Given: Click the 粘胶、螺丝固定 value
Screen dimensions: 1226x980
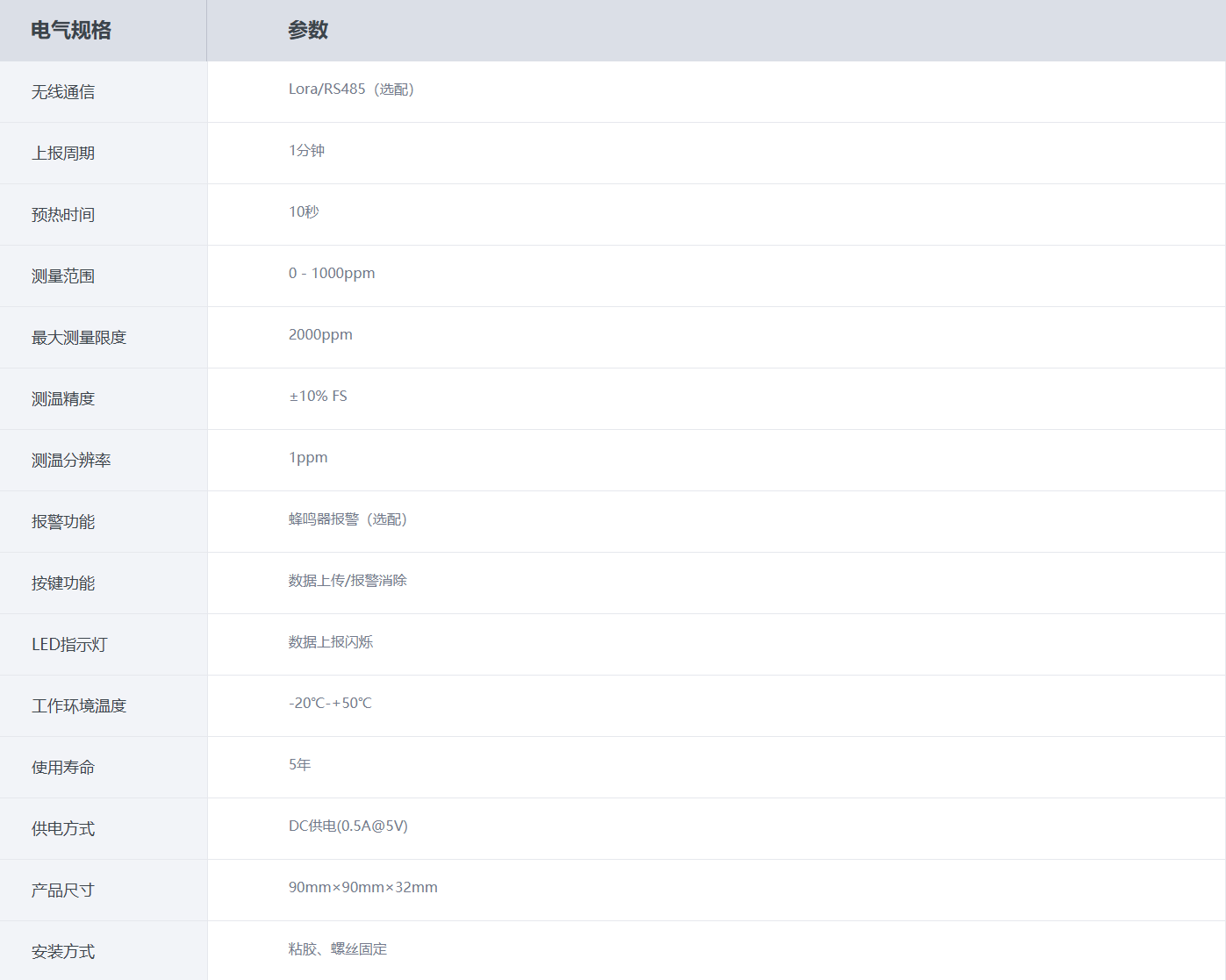Looking at the screenshot, I should pyautogui.click(x=338, y=949).
